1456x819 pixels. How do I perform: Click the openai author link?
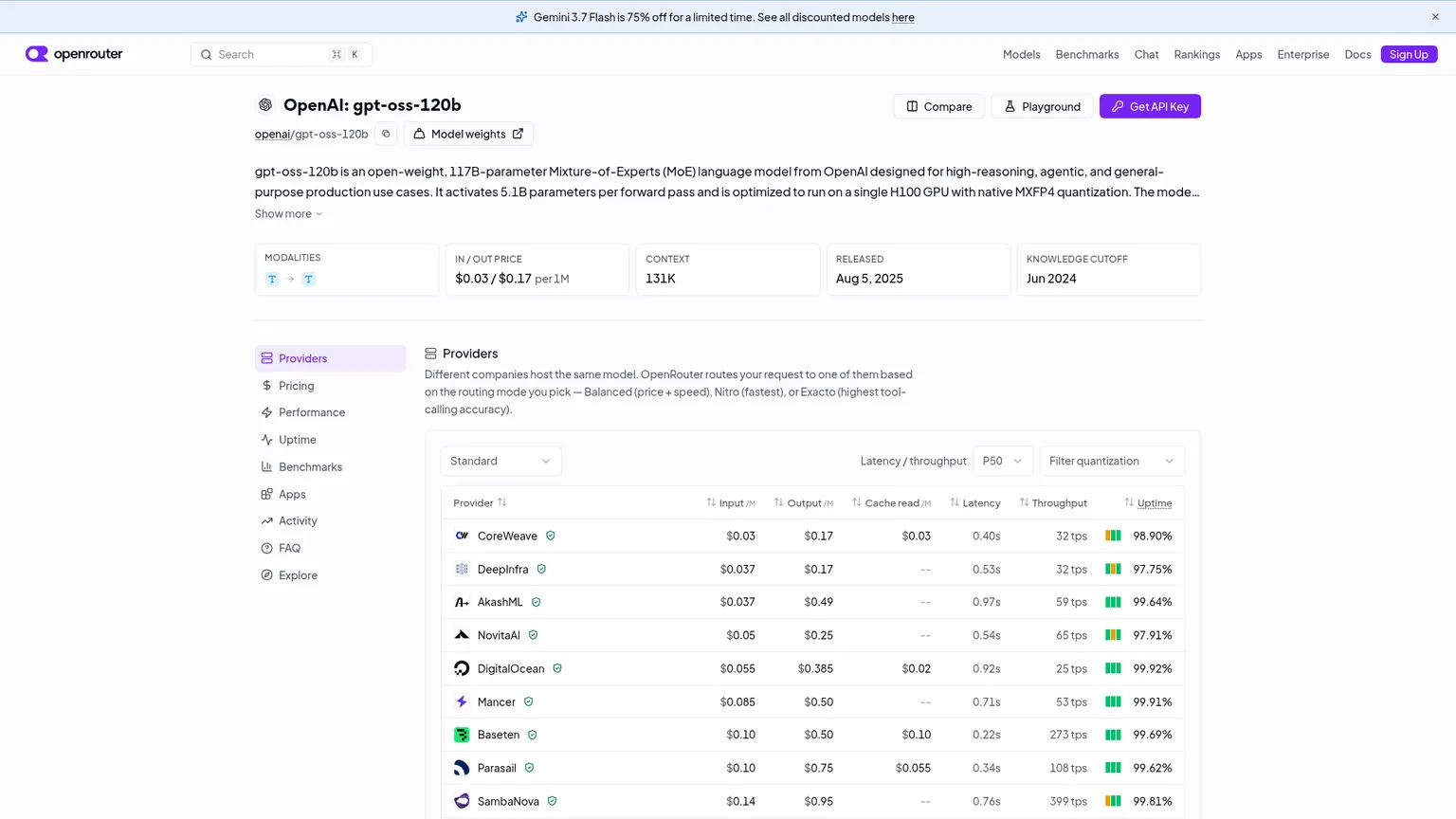272,134
